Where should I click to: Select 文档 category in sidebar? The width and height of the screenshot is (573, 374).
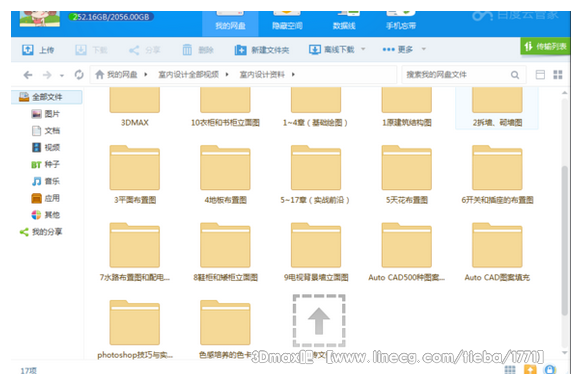pyautogui.click(x=46, y=131)
